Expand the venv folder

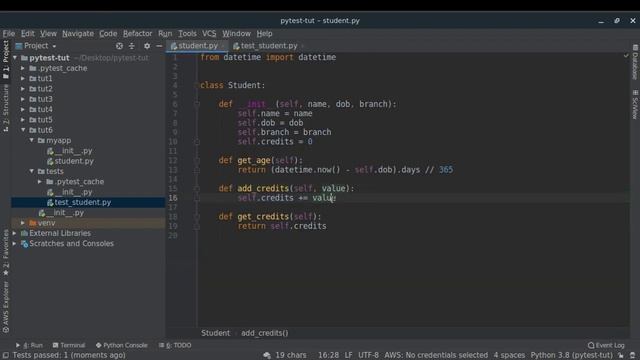click(23, 223)
